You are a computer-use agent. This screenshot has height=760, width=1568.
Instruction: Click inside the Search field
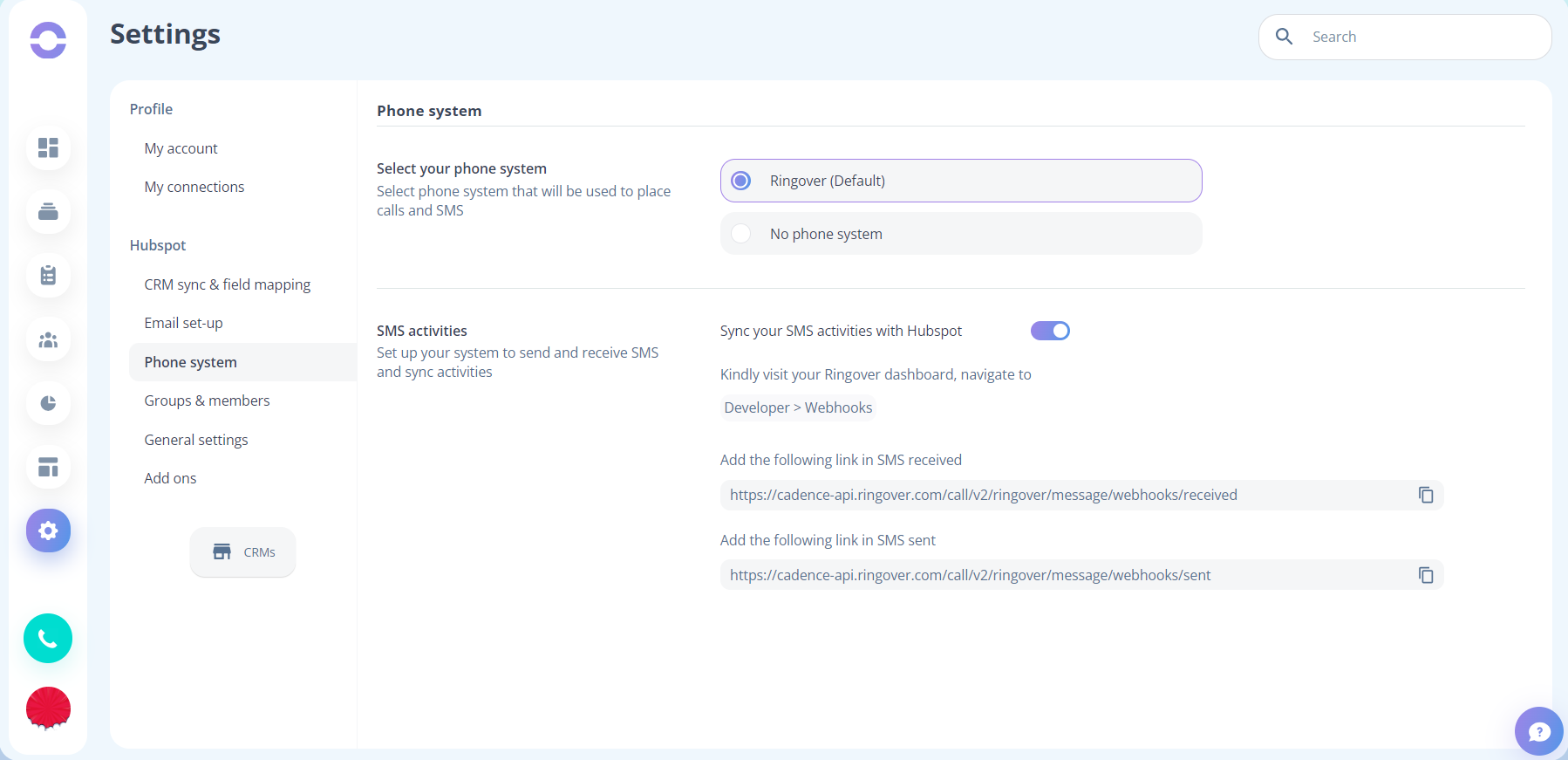point(1405,37)
